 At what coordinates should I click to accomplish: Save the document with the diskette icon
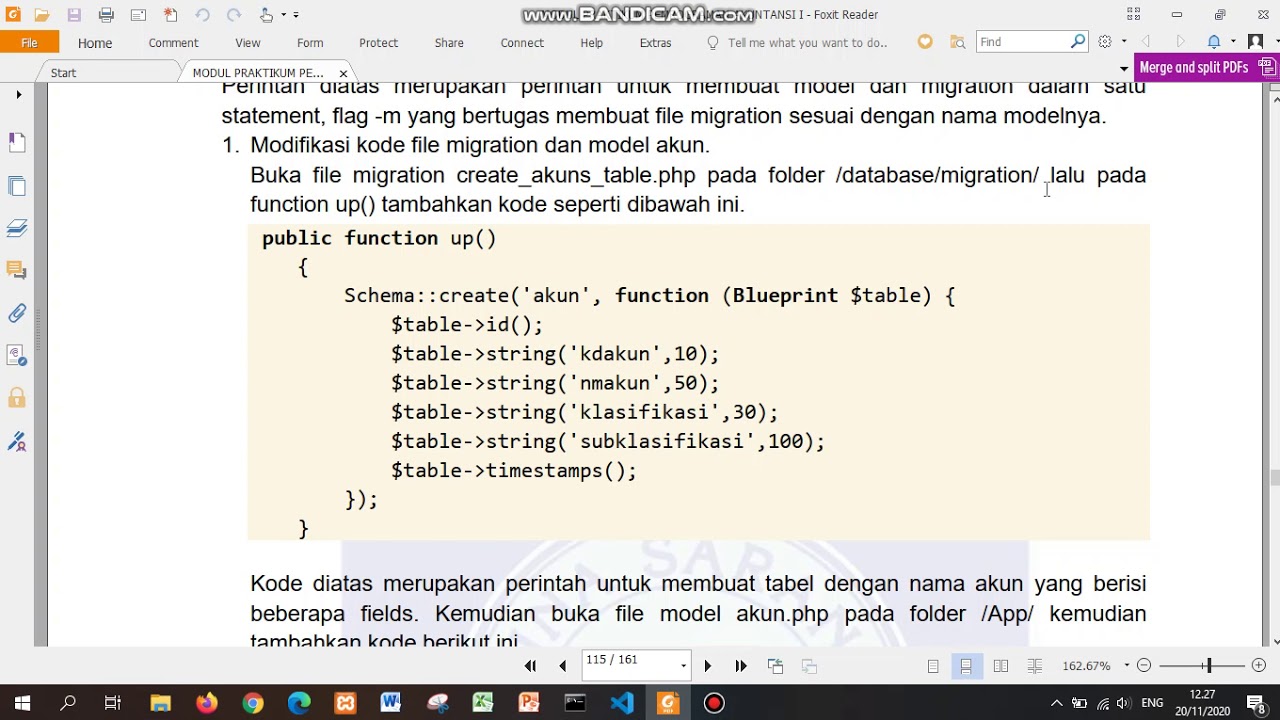74,15
